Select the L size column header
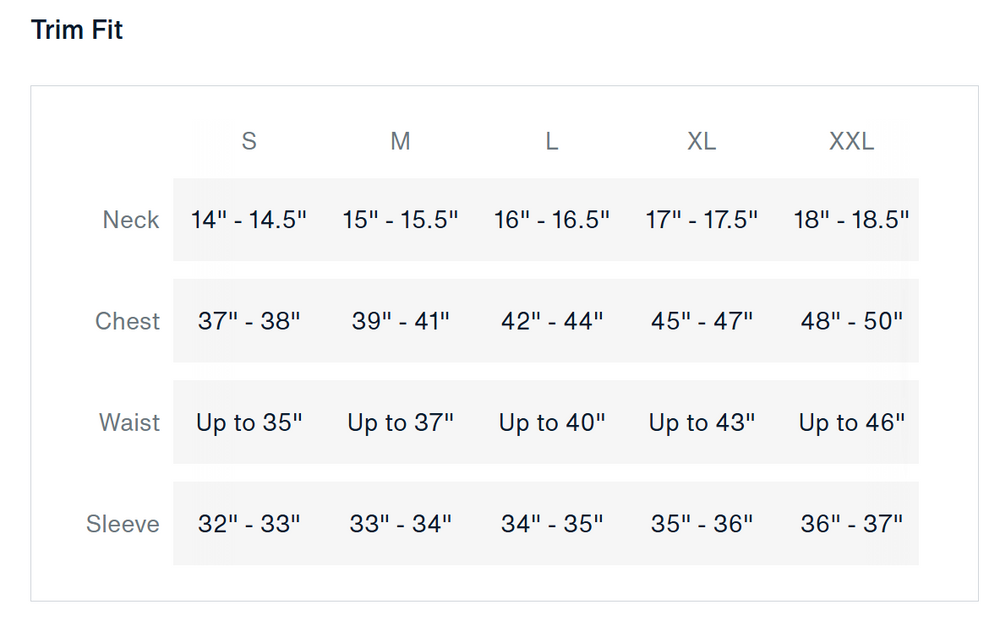This screenshot has width=1000, height=621. (551, 142)
